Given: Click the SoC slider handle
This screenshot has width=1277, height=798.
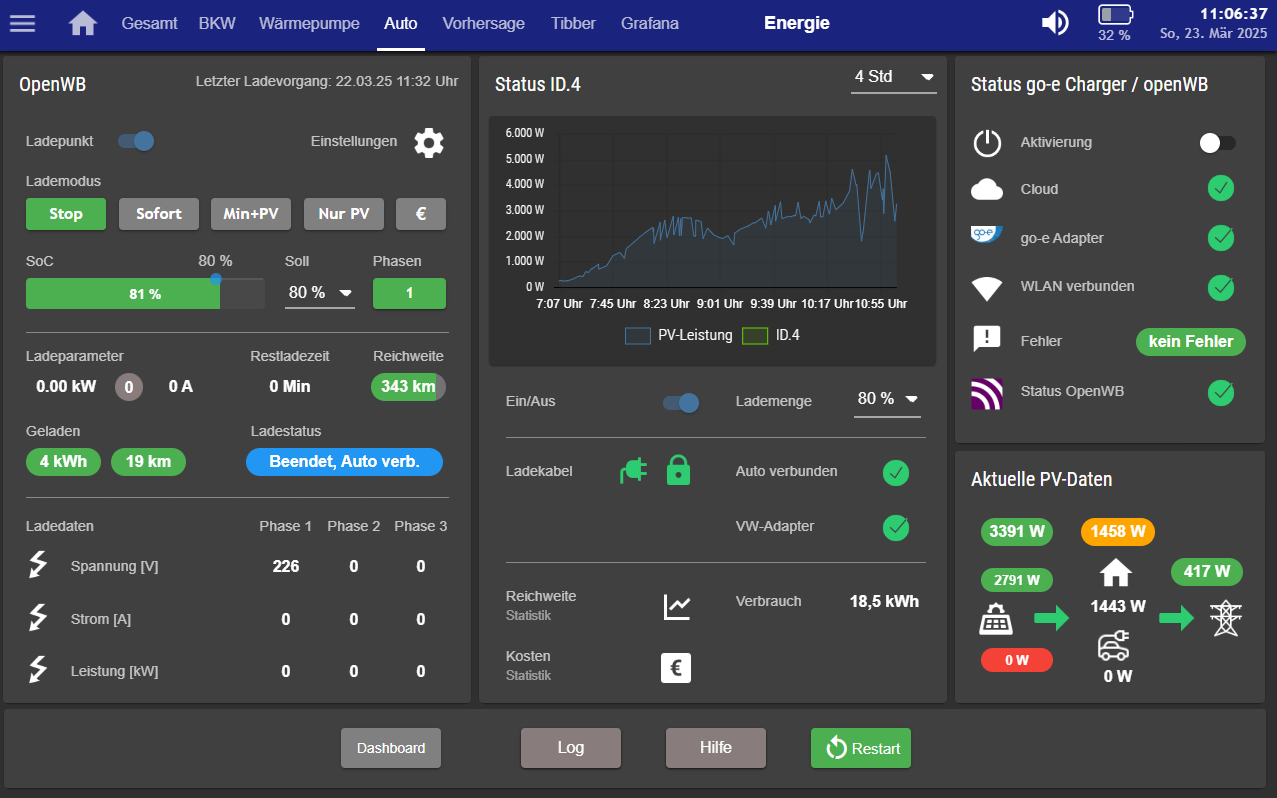Looking at the screenshot, I should 216,279.
